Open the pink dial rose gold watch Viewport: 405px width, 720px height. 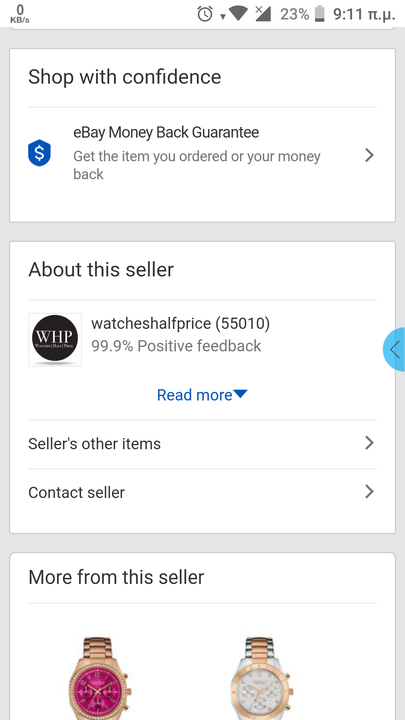click(x=100, y=678)
